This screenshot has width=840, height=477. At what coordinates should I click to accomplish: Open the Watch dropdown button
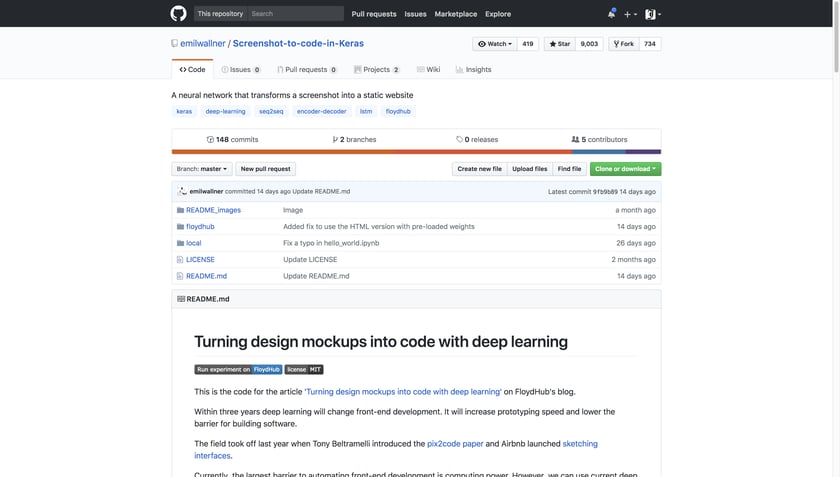494,44
